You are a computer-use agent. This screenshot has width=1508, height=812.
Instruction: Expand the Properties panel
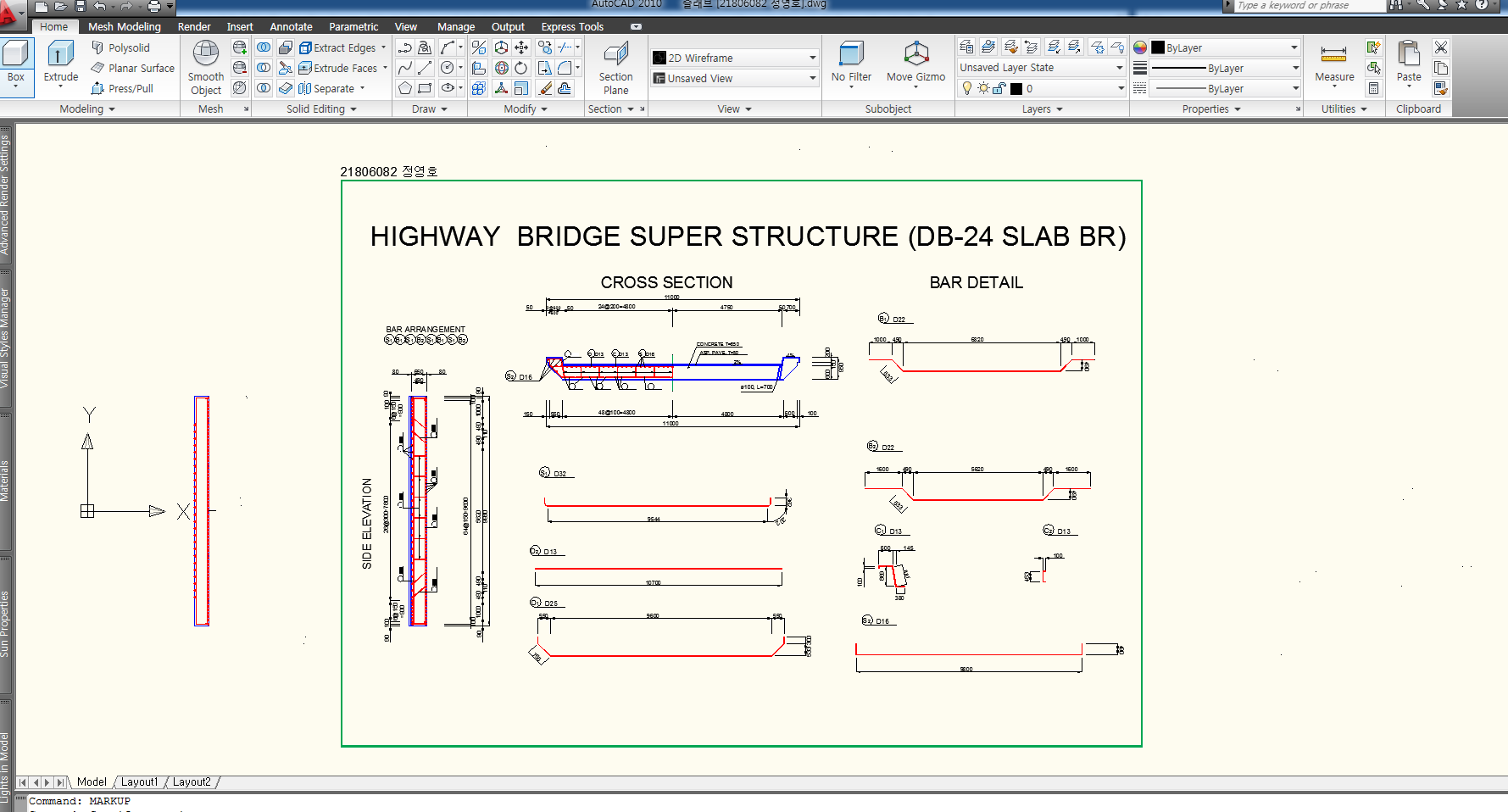1211,108
